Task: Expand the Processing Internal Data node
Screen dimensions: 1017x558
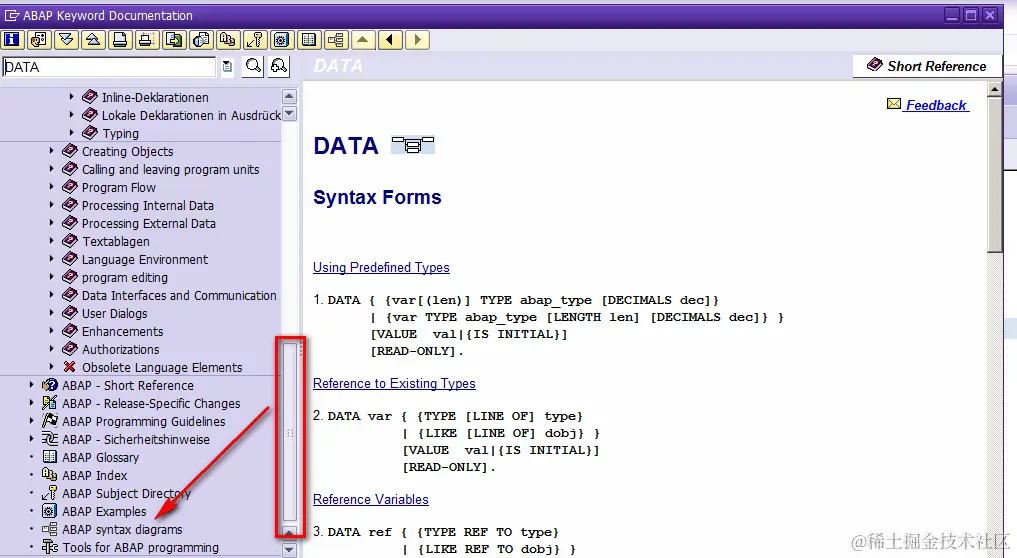Action: tap(51, 205)
